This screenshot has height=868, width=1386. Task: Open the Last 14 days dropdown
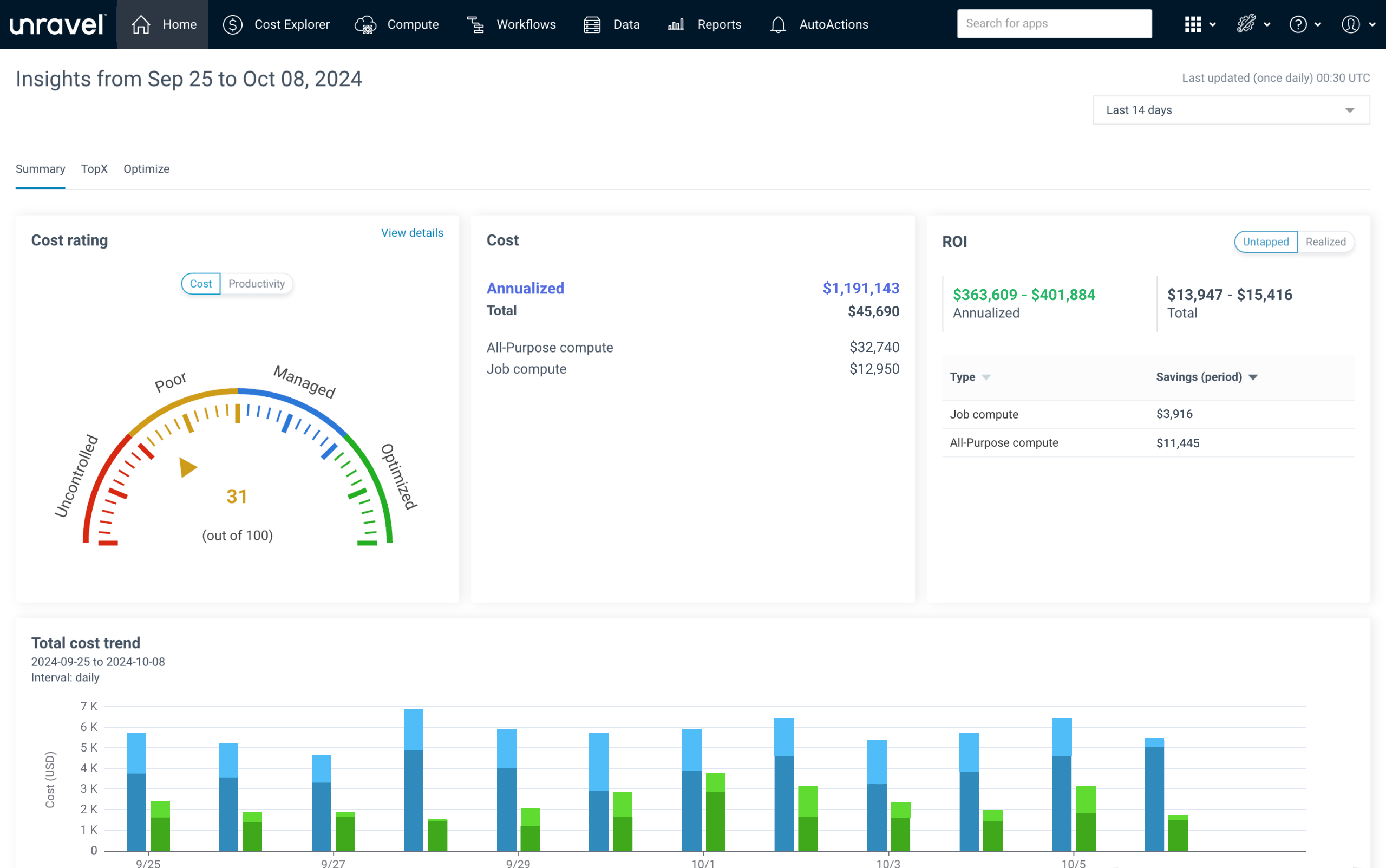pyautogui.click(x=1231, y=110)
